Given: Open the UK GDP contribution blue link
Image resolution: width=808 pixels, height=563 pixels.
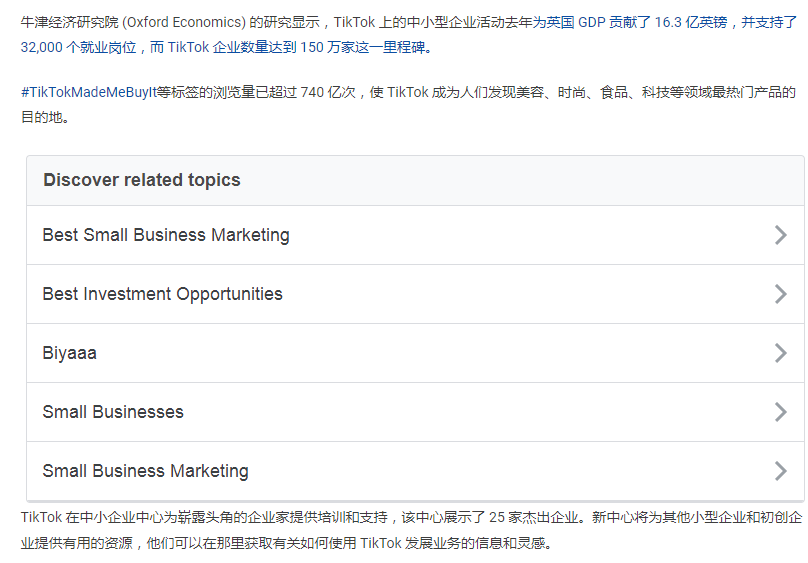Looking at the screenshot, I should [665, 22].
